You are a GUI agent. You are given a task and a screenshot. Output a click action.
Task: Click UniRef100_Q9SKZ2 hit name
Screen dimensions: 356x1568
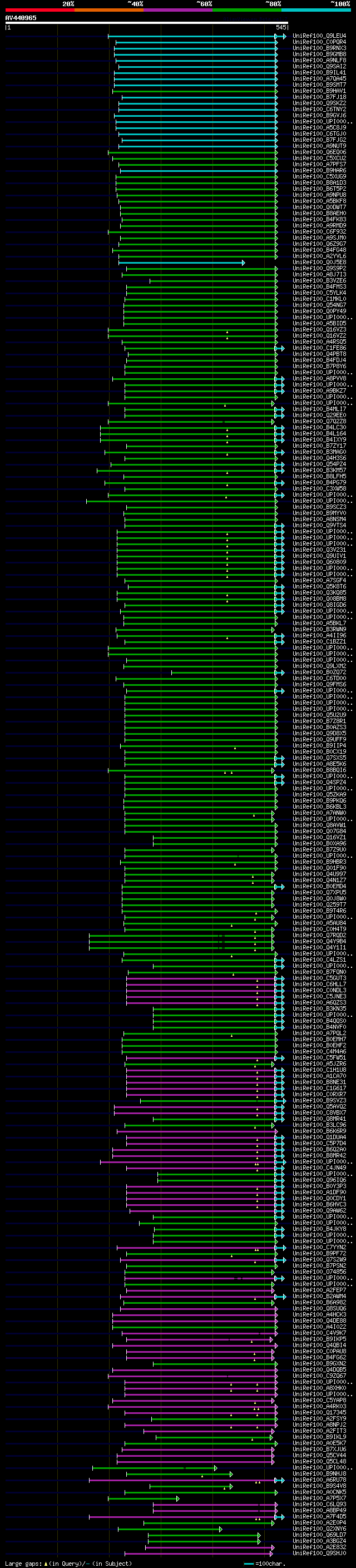coord(319,103)
